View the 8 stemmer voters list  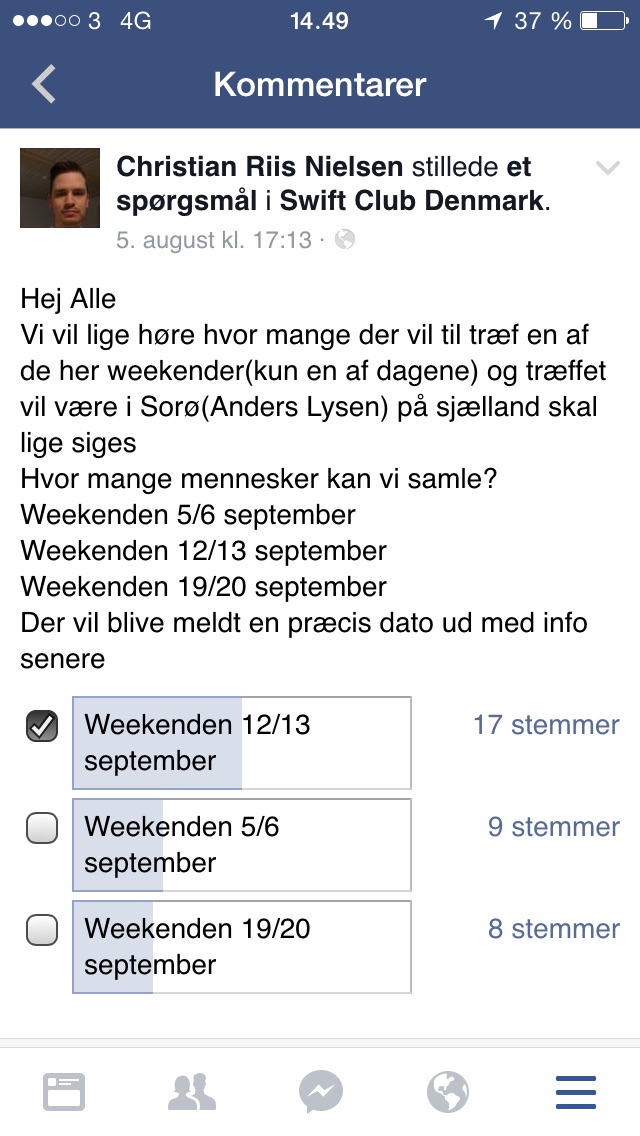pyautogui.click(x=553, y=929)
